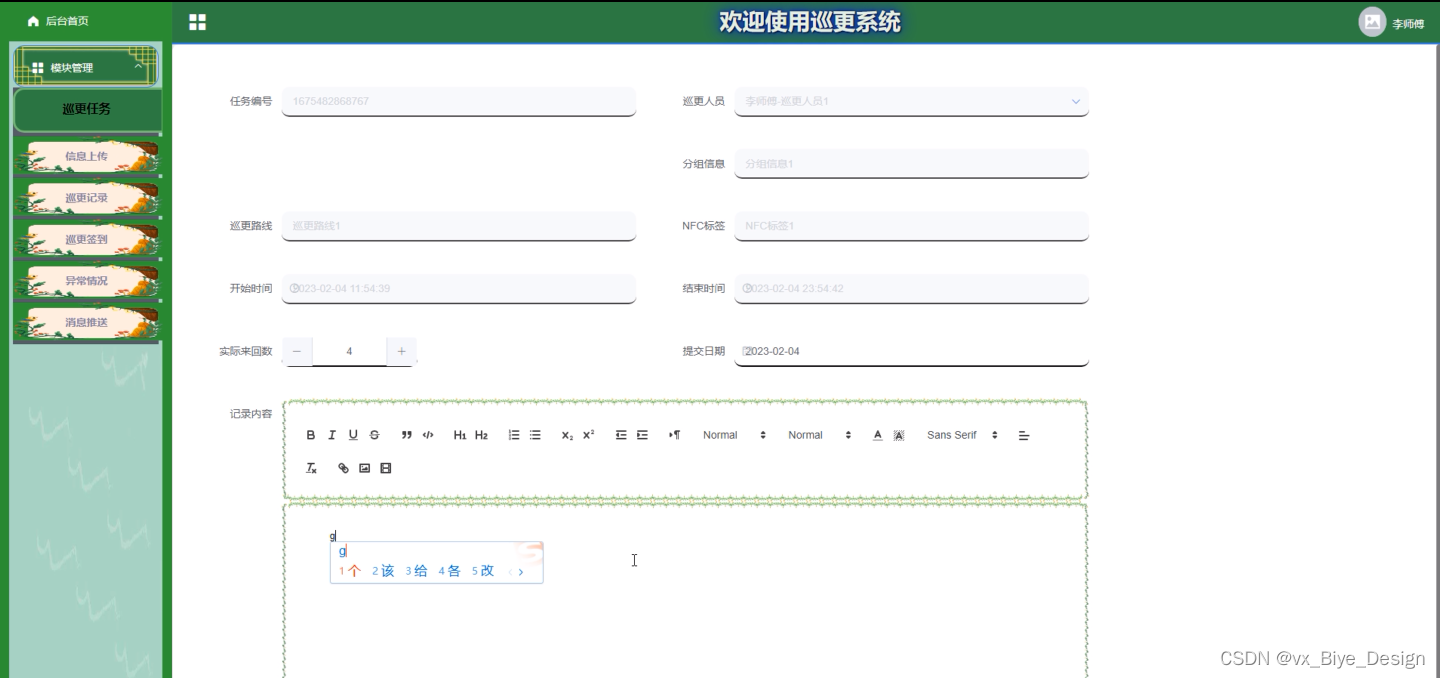The image size is (1440, 678).
Task: Start an ordered numbered list
Action: 514,435
